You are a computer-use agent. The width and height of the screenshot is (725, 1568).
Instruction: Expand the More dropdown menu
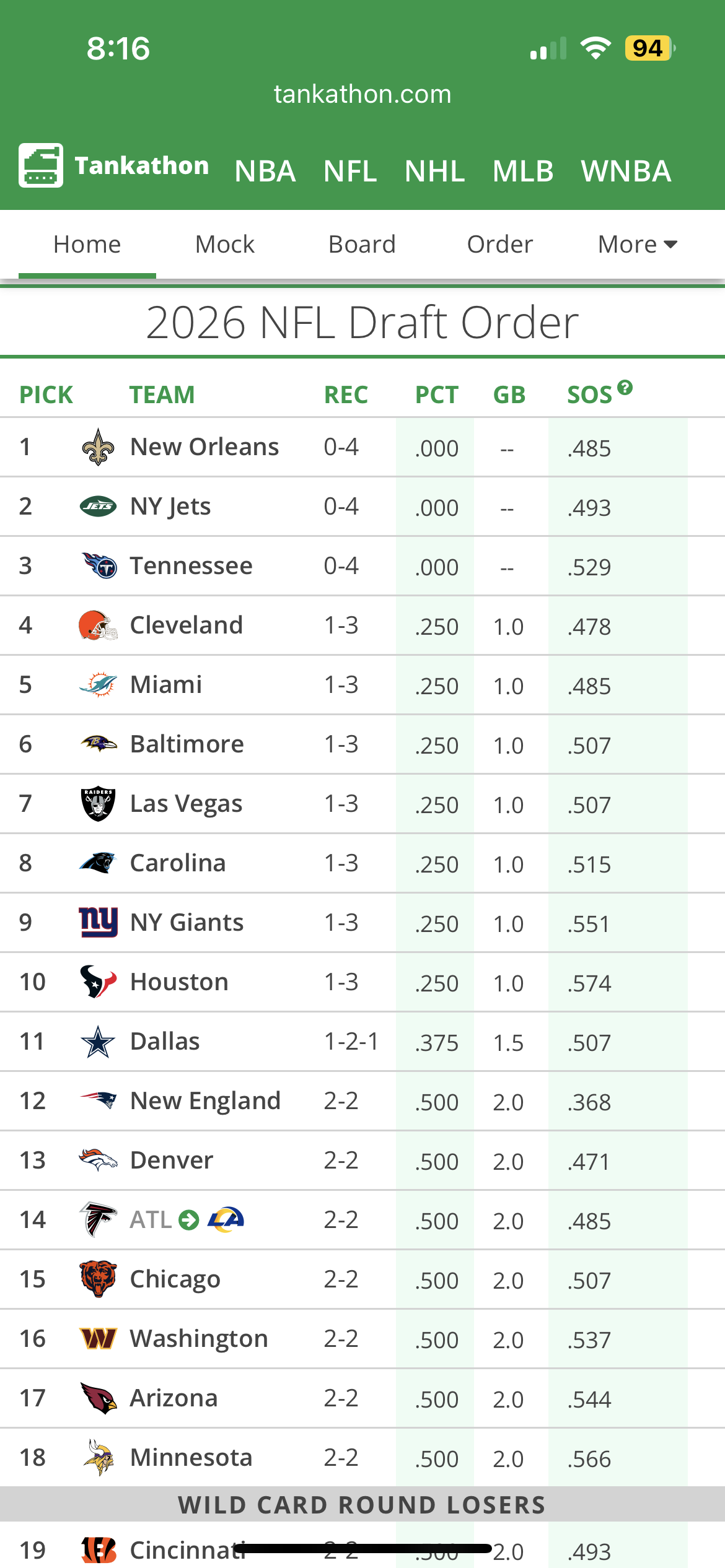point(637,245)
